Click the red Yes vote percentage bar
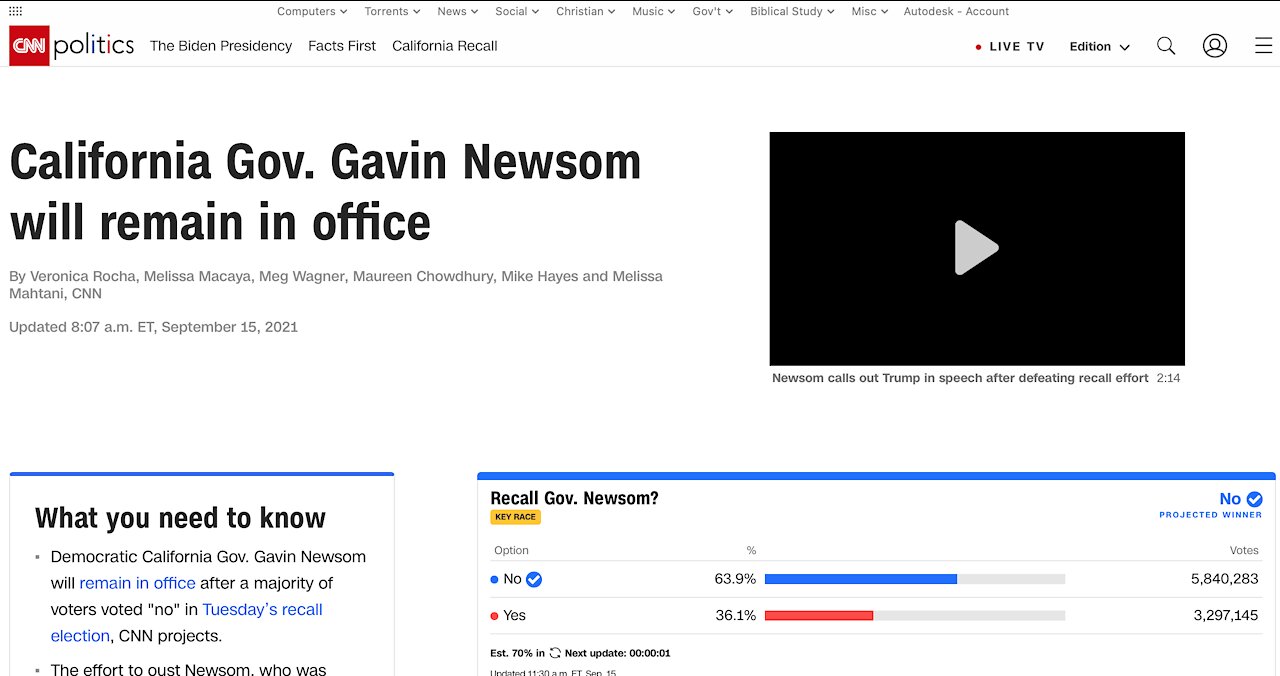 coord(819,615)
